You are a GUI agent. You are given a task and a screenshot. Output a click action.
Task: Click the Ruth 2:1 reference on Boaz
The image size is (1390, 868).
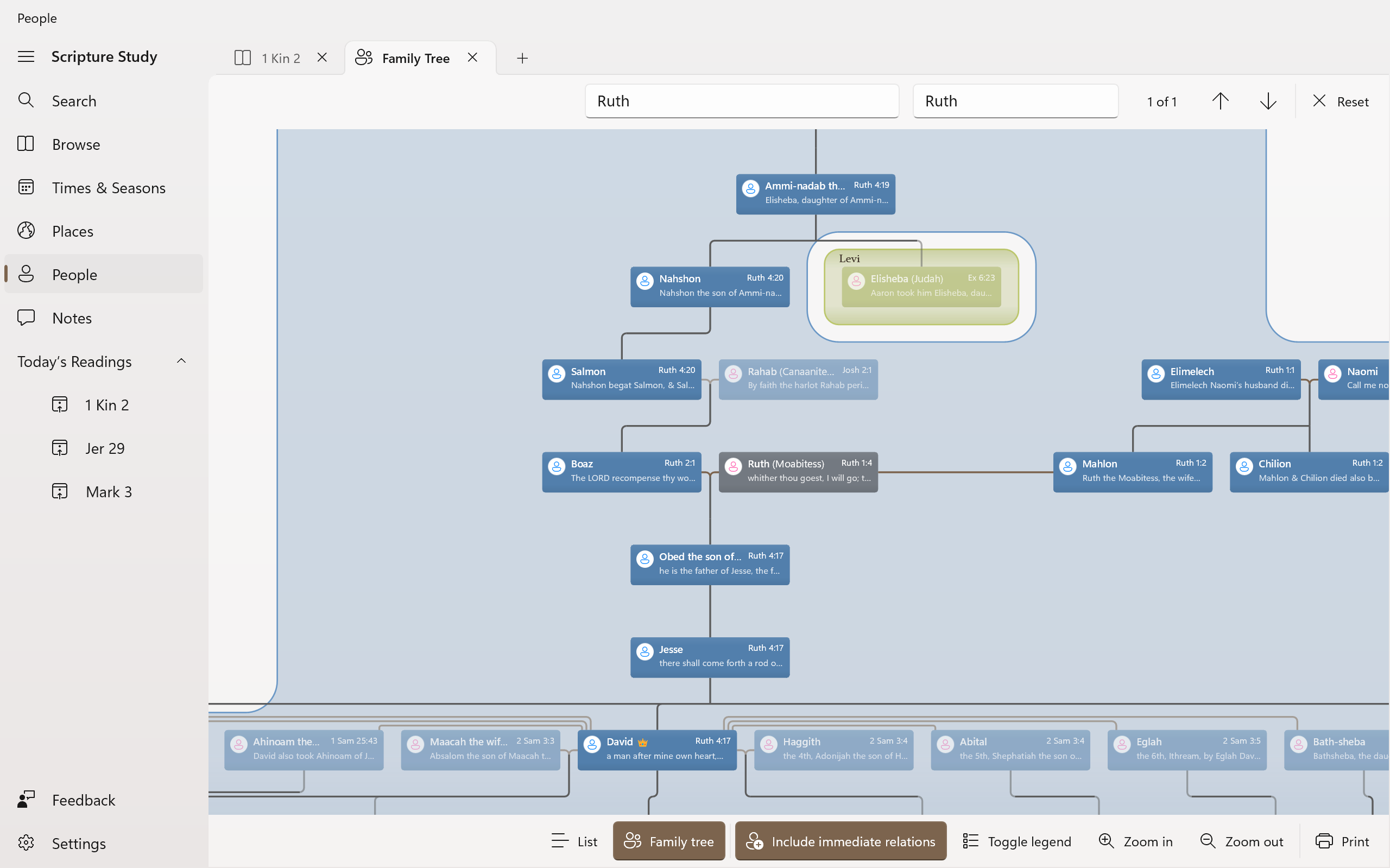coord(680,462)
